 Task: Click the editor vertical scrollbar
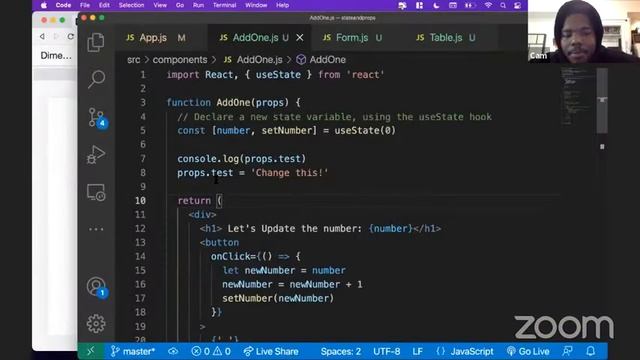click(602, 100)
